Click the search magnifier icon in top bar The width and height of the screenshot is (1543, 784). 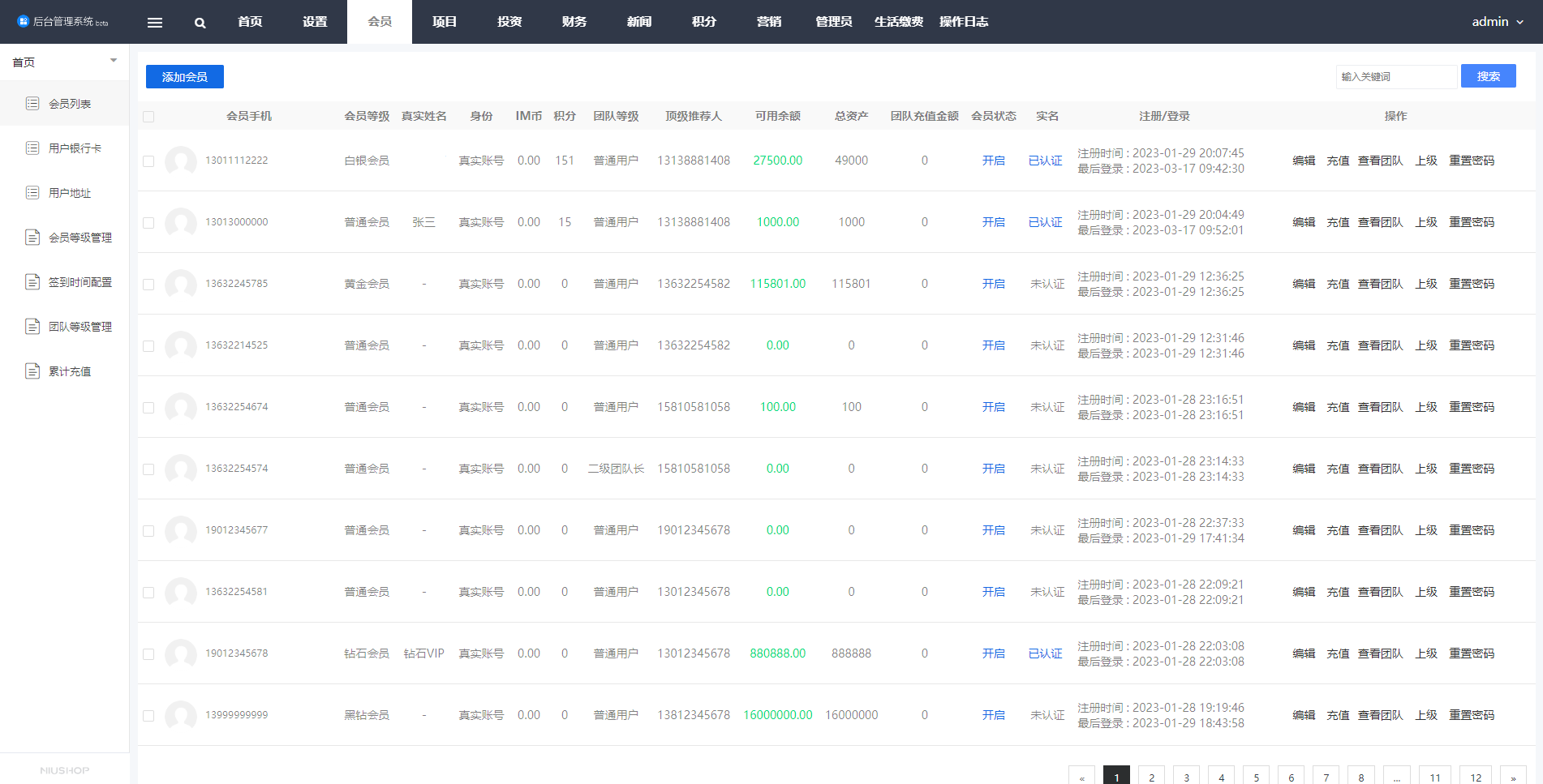click(x=200, y=23)
